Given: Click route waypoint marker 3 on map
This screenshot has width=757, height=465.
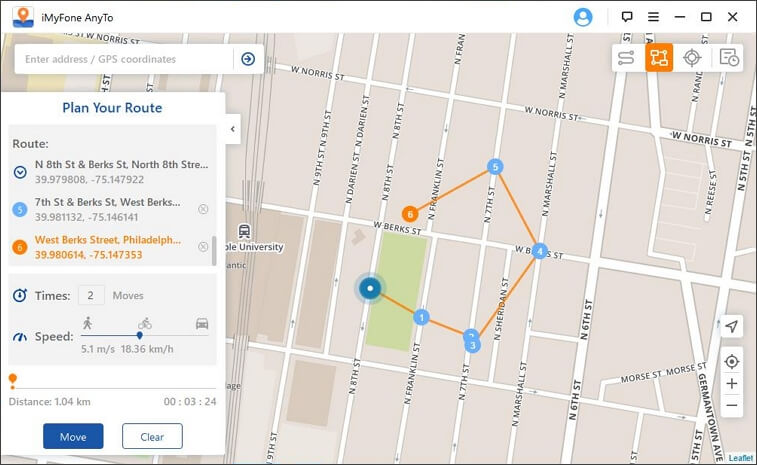Looking at the screenshot, I should (473, 345).
